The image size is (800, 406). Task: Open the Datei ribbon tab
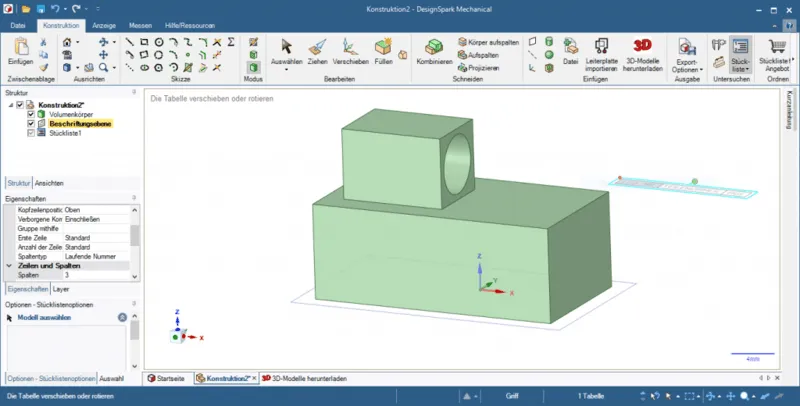click(18, 26)
